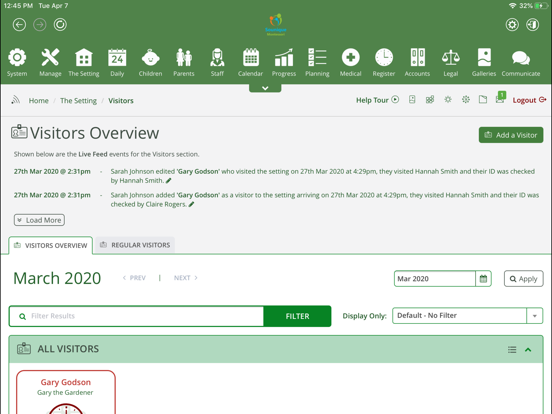
Task: Open the Medical section icon
Action: 350,58
